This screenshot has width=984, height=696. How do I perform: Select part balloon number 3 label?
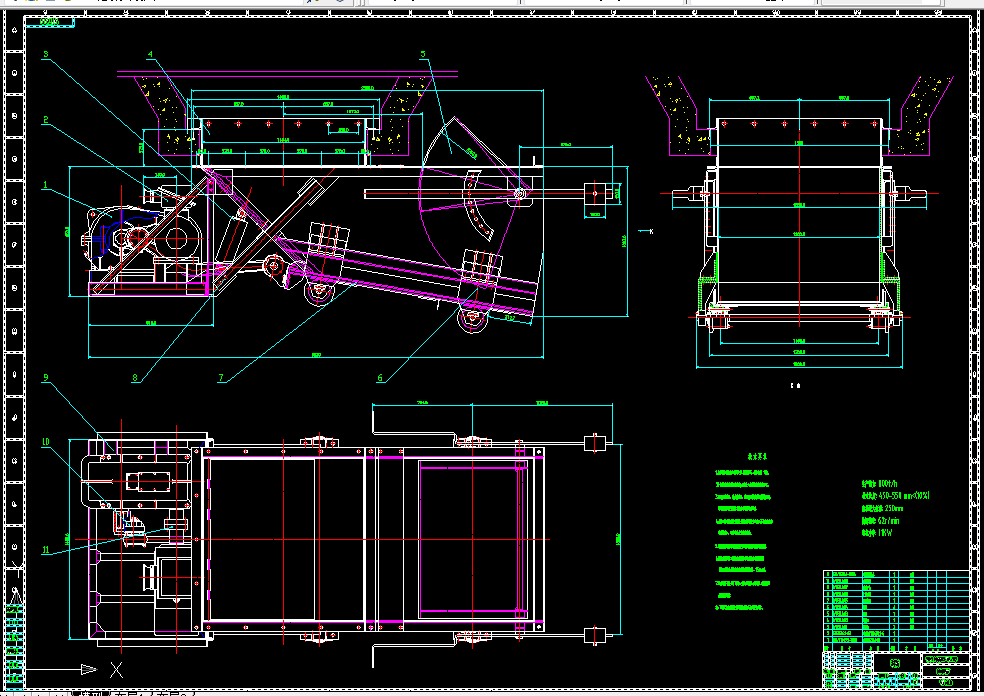click(46, 55)
